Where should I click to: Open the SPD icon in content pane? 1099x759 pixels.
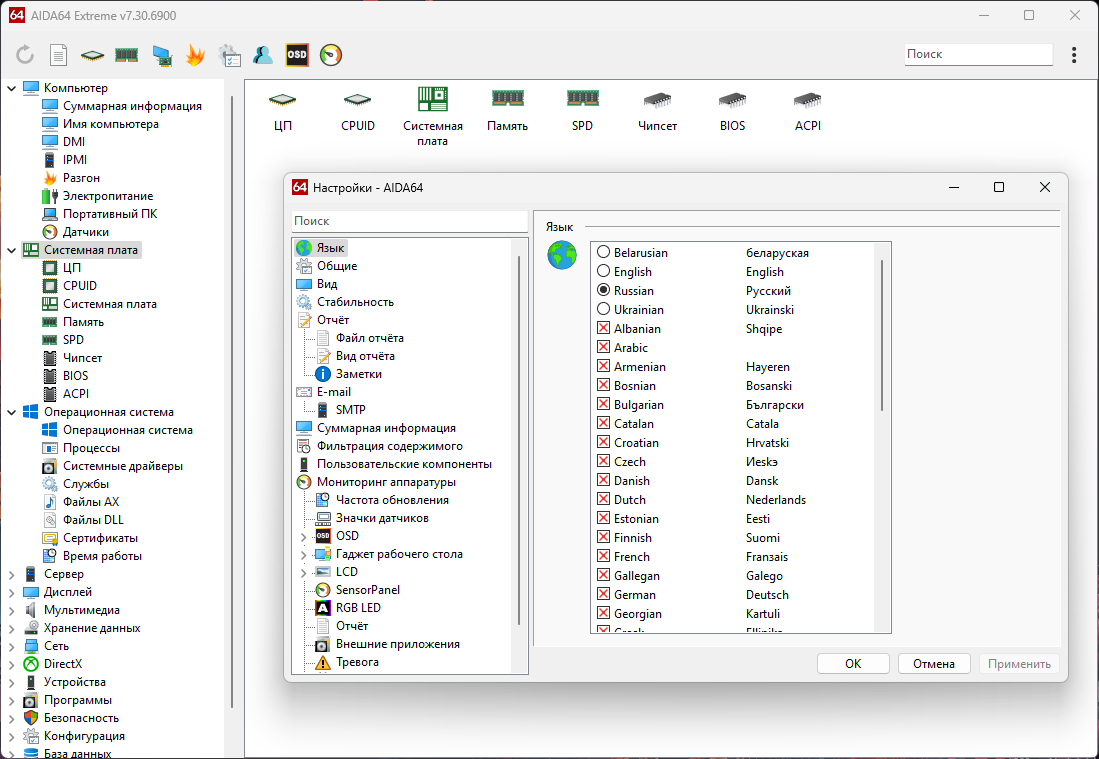tap(582, 110)
